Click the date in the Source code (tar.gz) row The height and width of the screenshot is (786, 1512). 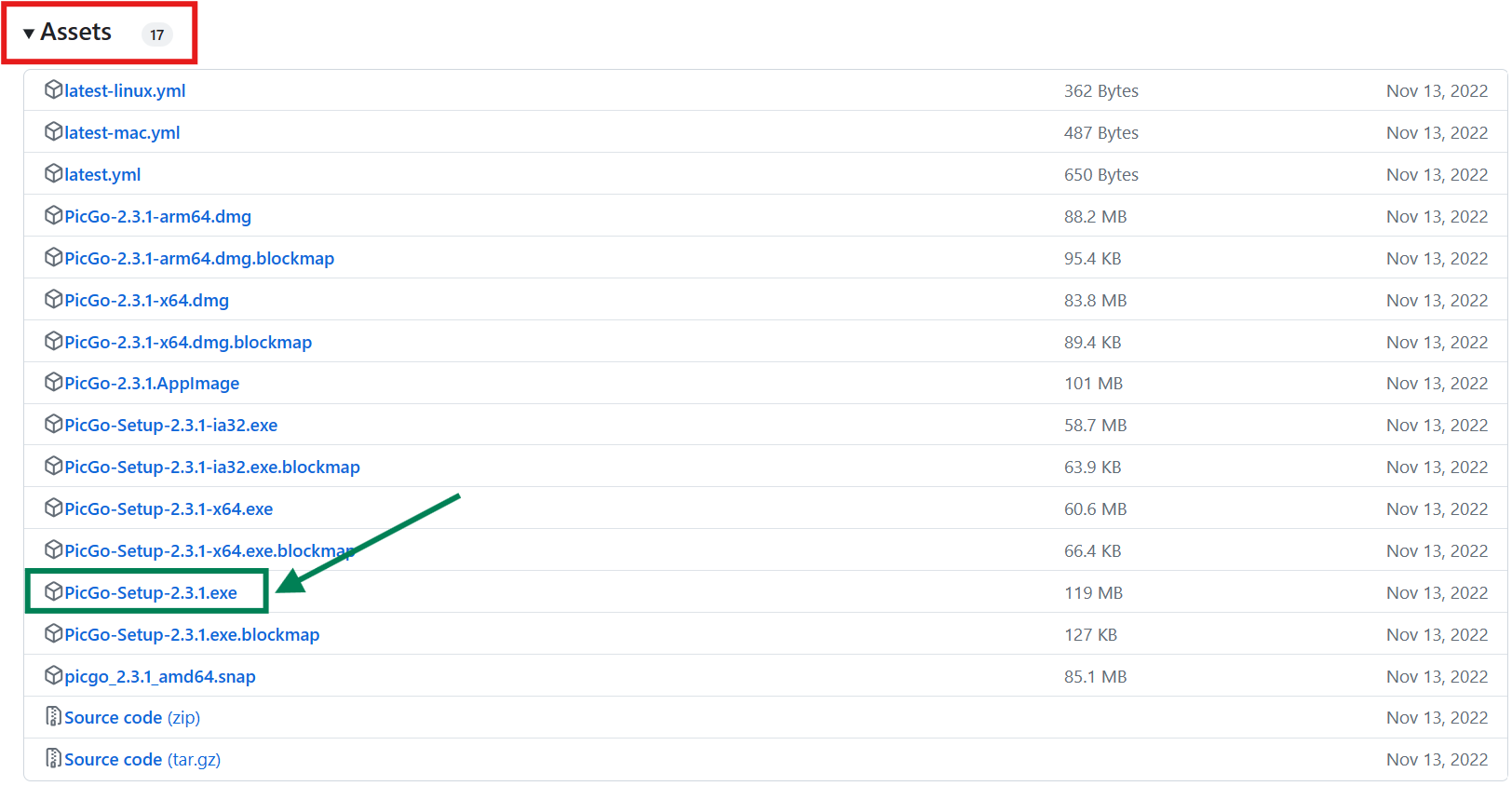point(1437,759)
